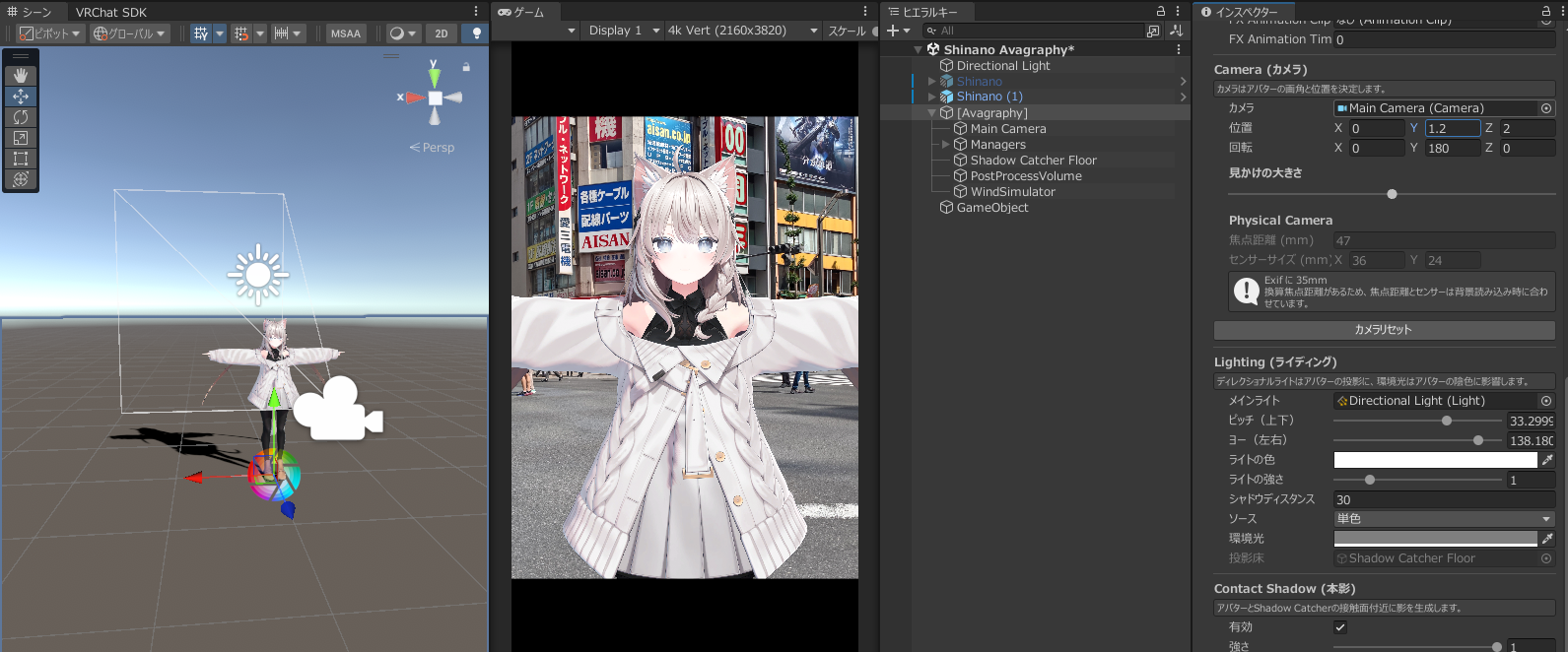1568x652 pixels.
Task: Select the Rect tool
Action: pyautogui.click(x=21, y=159)
